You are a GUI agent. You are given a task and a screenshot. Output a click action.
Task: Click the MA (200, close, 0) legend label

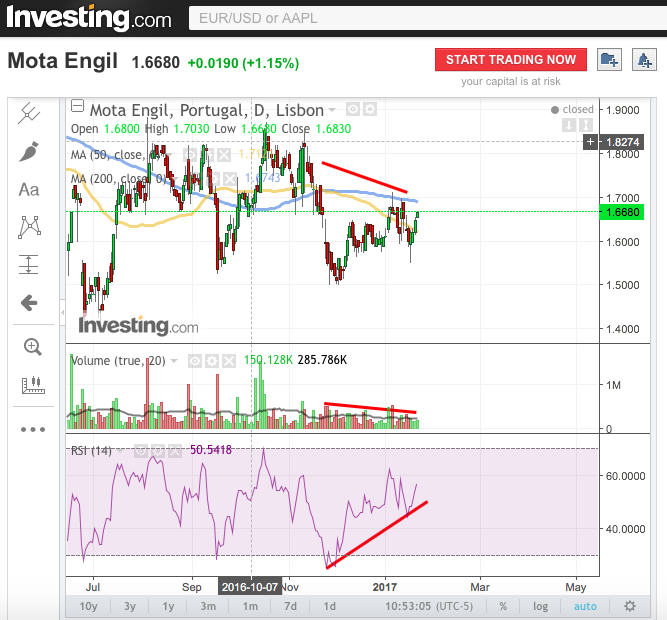click(x=120, y=178)
